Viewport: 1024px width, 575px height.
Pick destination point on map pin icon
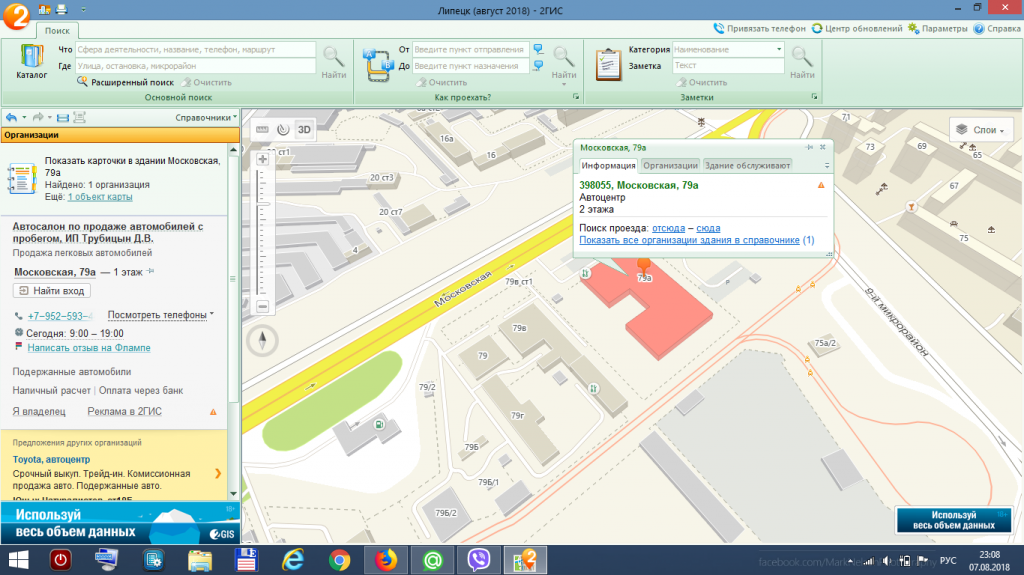538,65
